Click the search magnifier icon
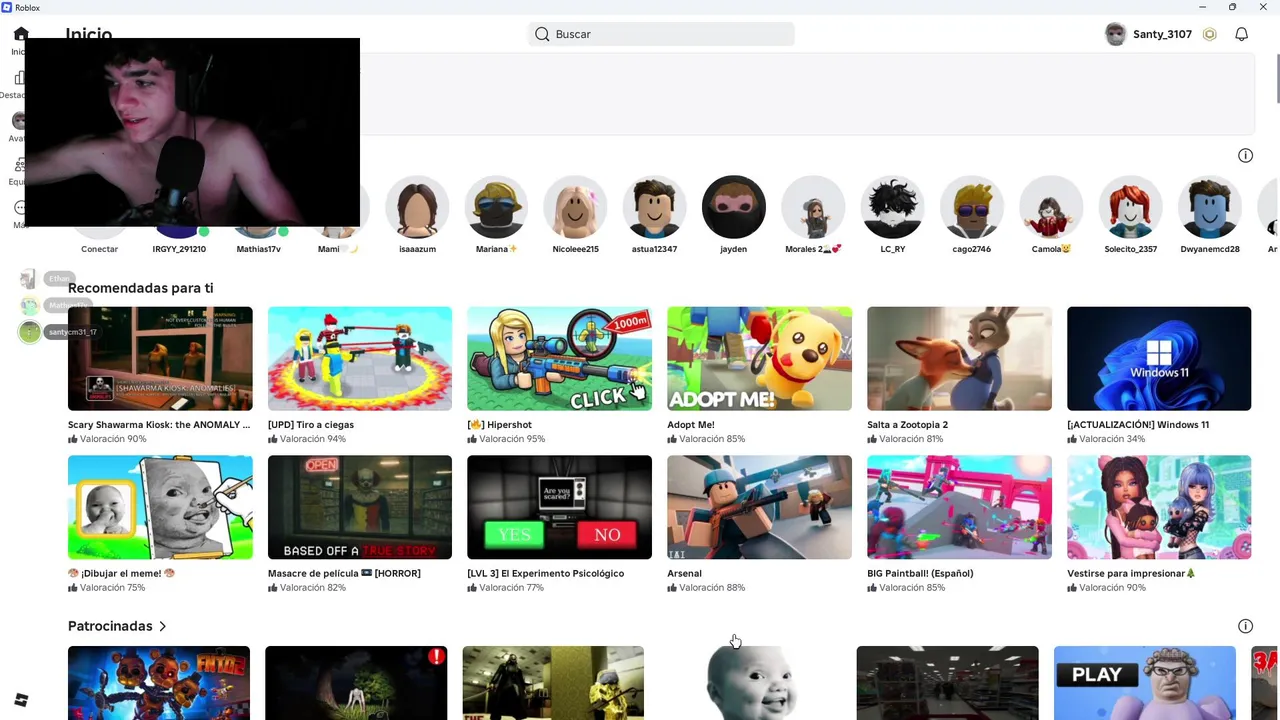This screenshot has width=1280, height=720. click(x=542, y=34)
